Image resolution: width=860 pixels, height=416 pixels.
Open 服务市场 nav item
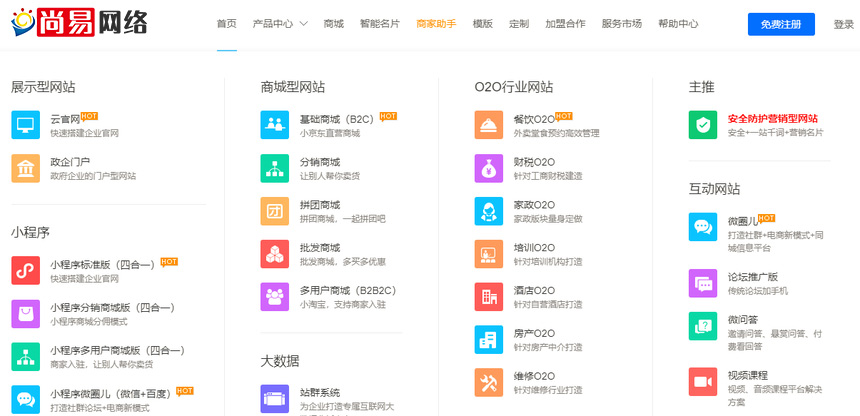622,24
